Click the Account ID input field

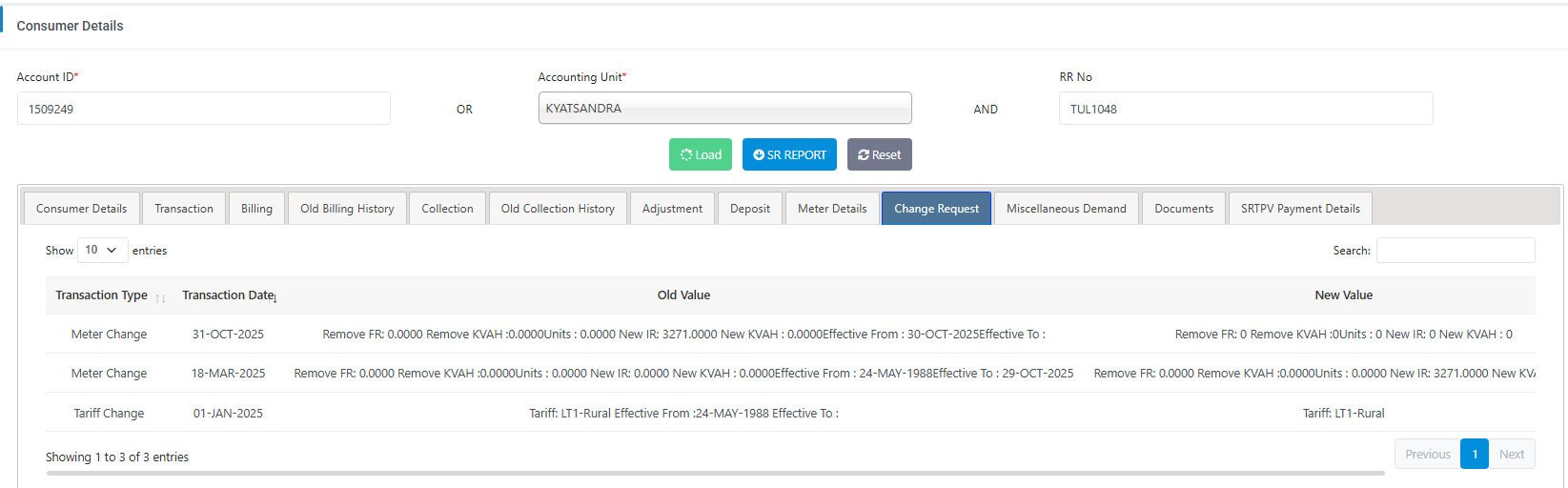click(204, 109)
